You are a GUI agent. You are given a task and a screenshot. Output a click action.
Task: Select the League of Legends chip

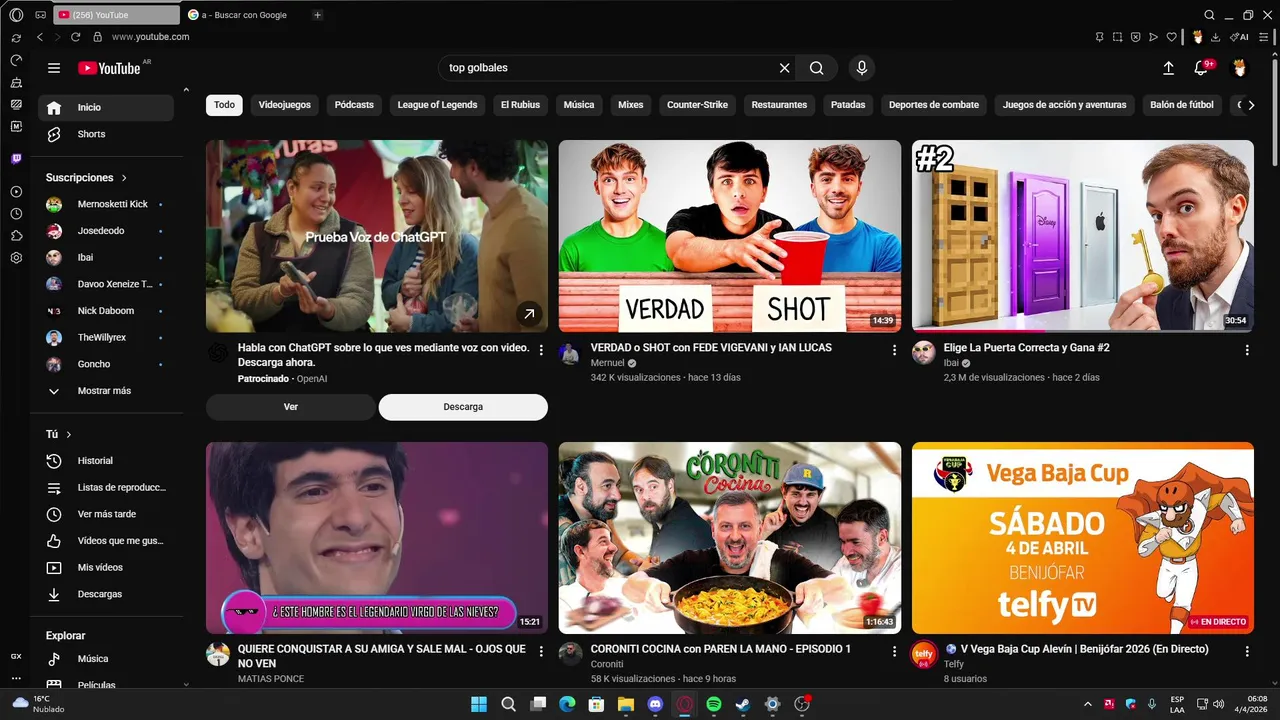pos(438,105)
